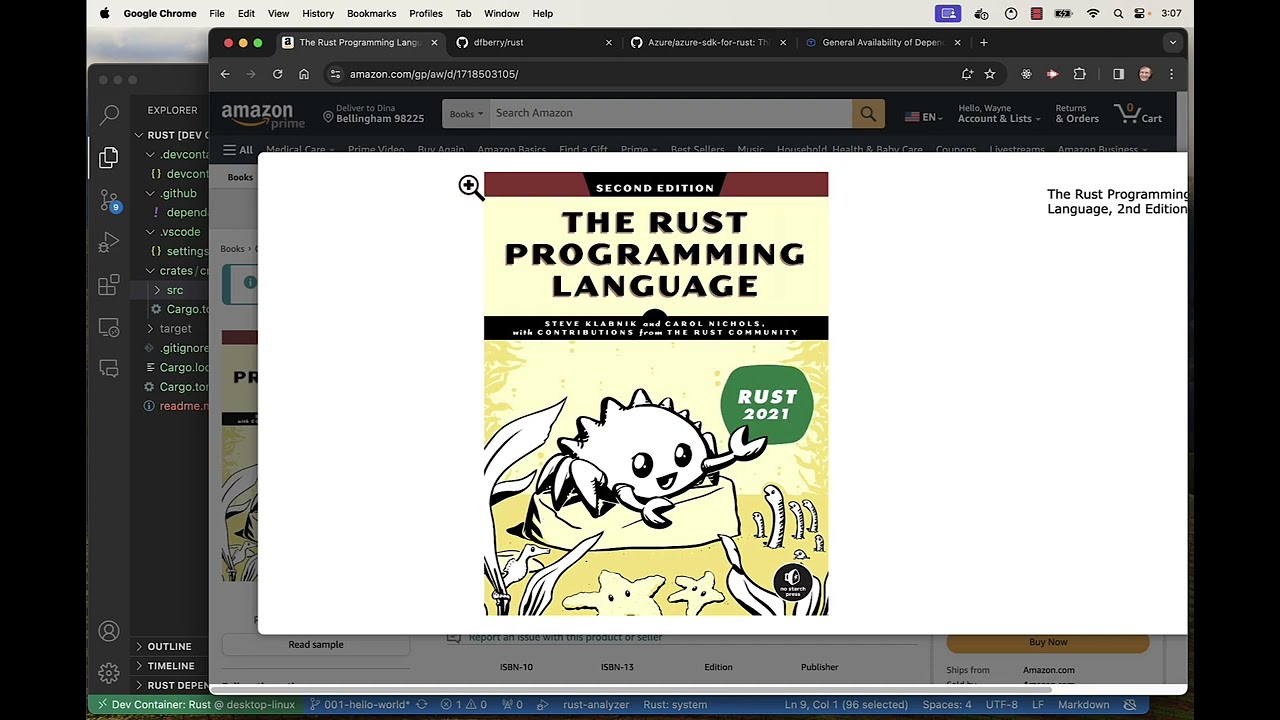Open Account & Lists dropdown
Screen dimensions: 1280x720
pos(999,113)
